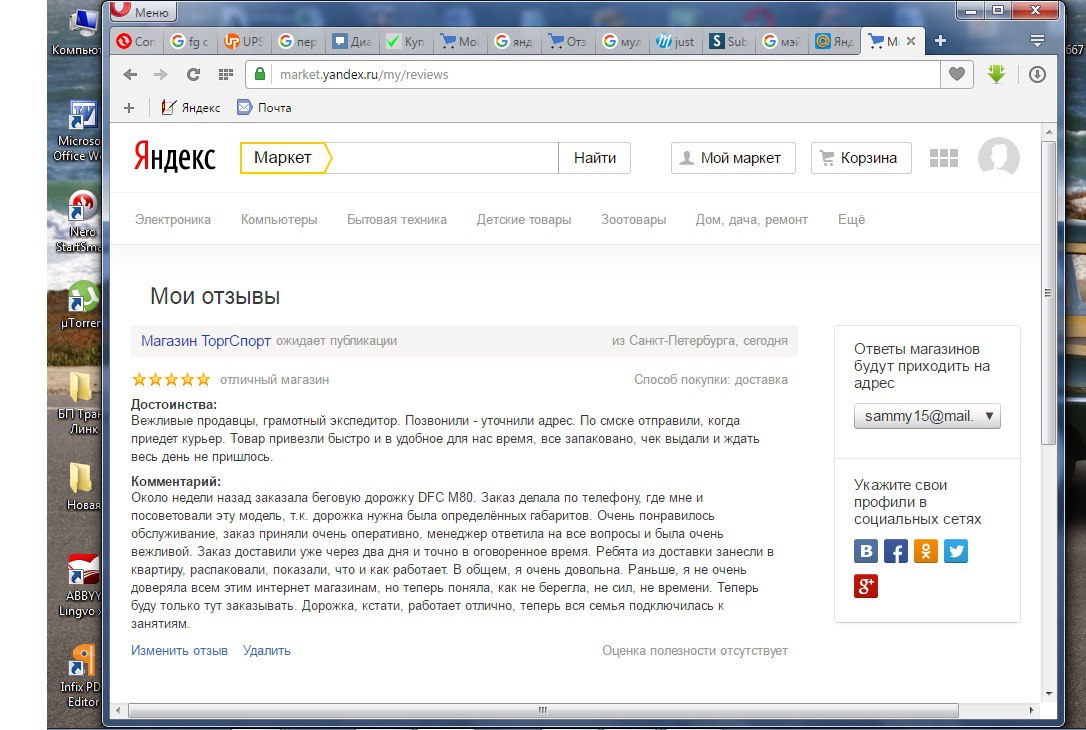Open Мой маркет button

[x=733, y=158]
